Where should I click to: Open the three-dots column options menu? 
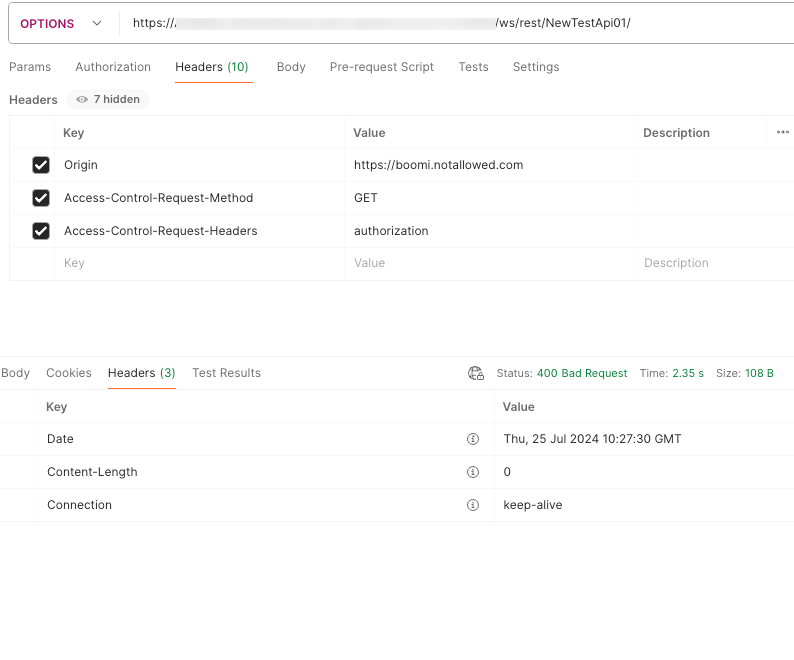(782, 132)
